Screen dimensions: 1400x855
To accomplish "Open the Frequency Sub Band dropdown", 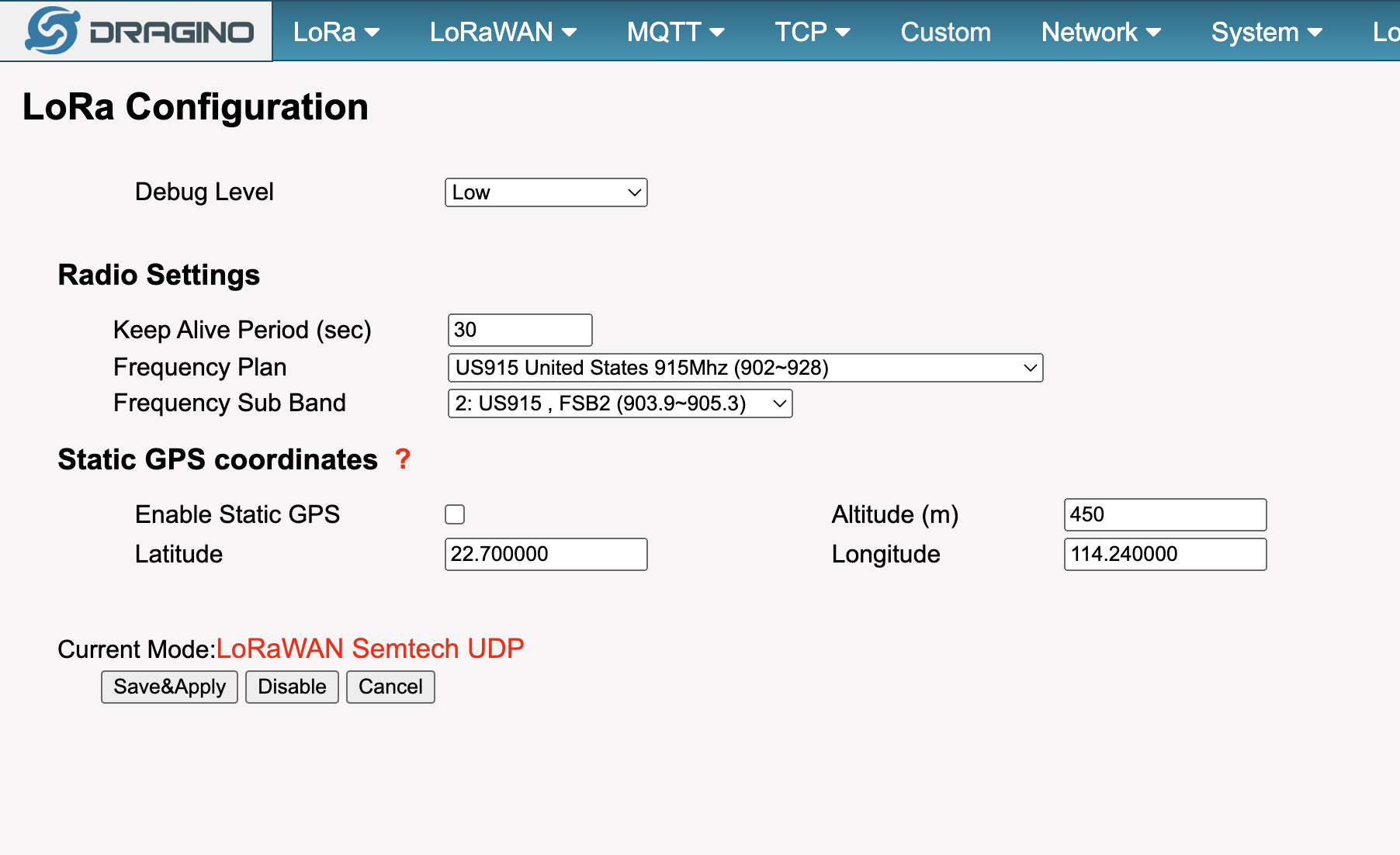I will pyautogui.click(x=620, y=403).
